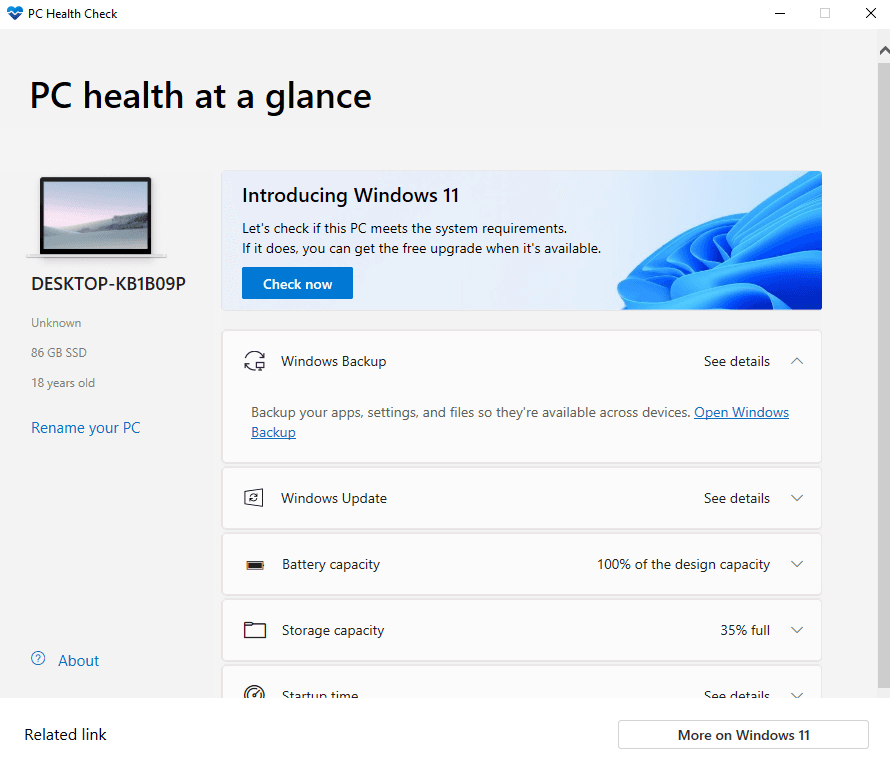The width and height of the screenshot is (890, 759).
Task: Show Startup time details
Action: tap(737, 694)
